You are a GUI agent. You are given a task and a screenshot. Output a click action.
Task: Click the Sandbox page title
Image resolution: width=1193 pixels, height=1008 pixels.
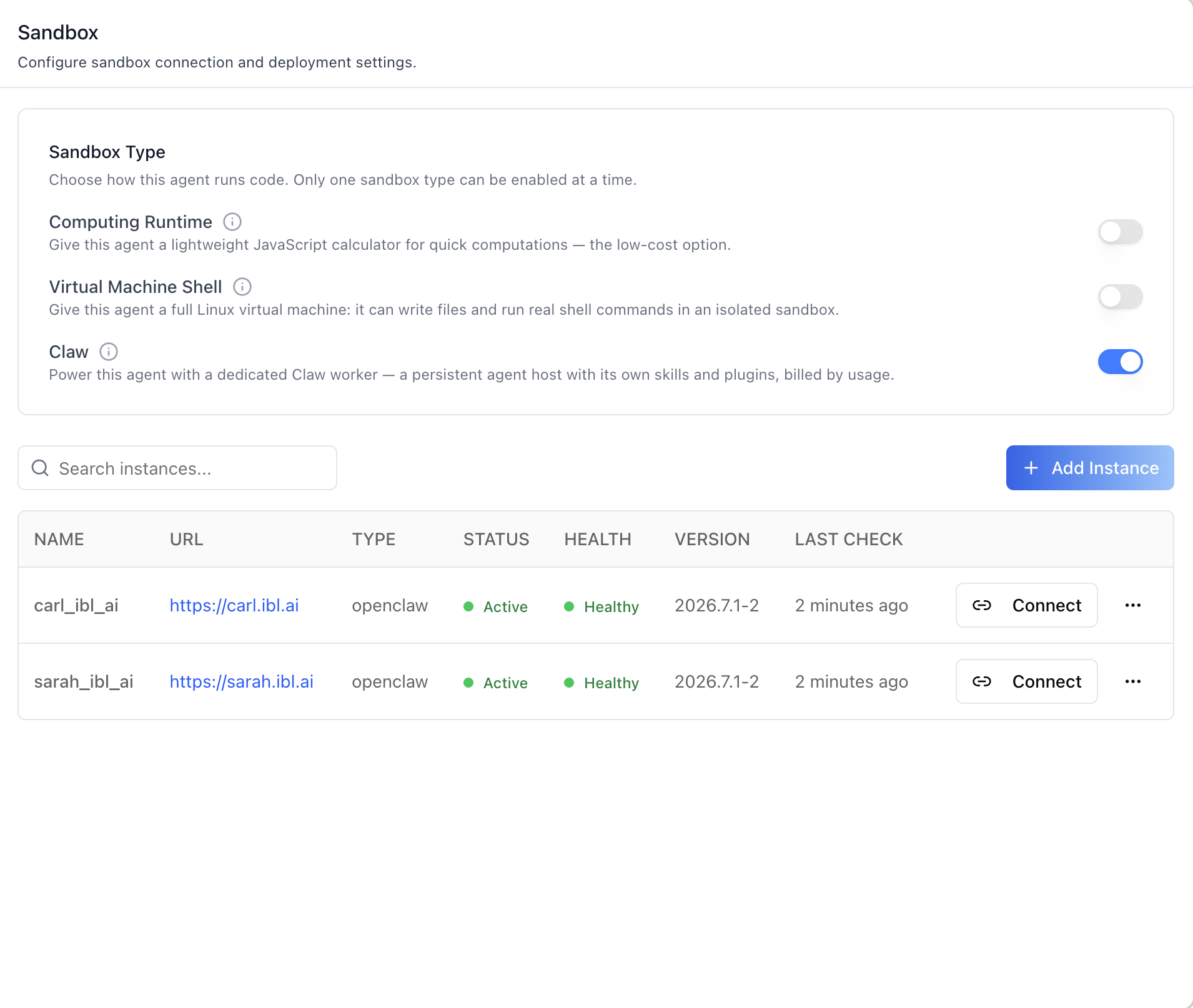tap(58, 32)
